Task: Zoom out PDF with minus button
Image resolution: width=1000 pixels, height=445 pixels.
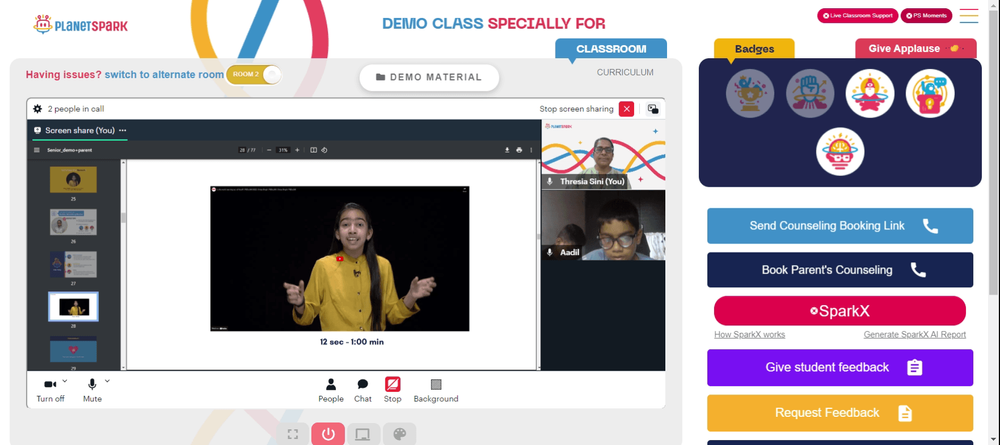Action: 269,150
